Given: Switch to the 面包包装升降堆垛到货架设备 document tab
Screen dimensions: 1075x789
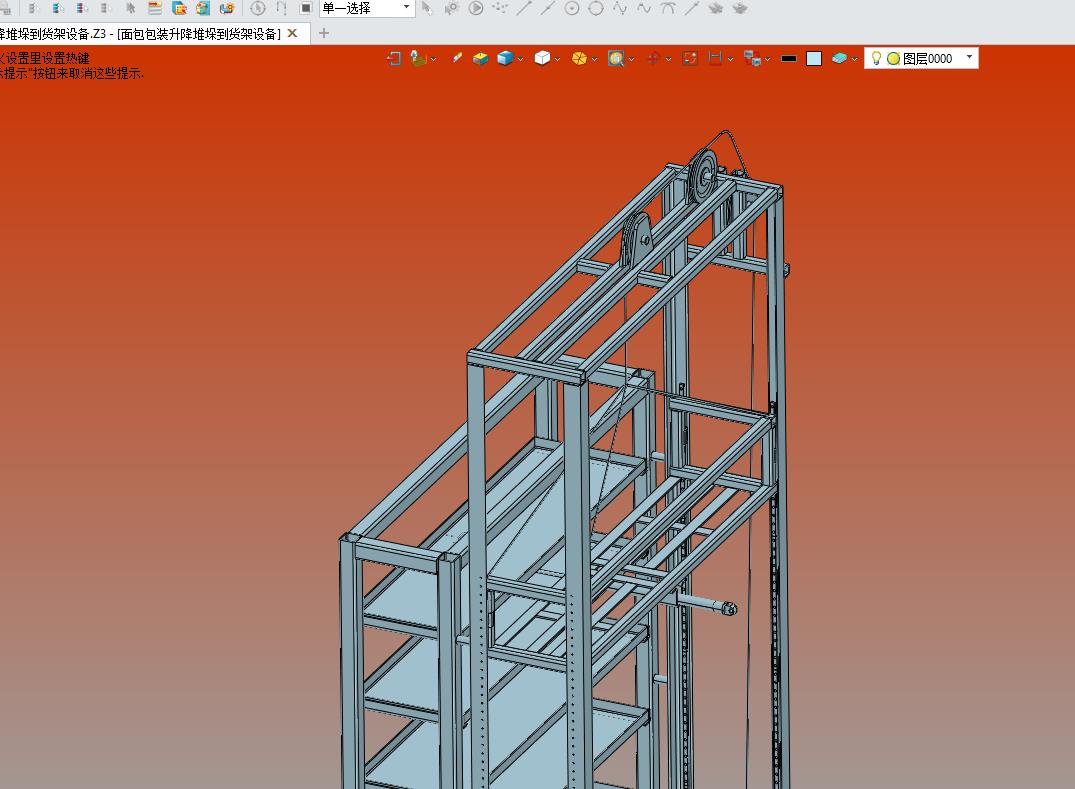Looking at the screenshot, I should [x=140, y=33].
